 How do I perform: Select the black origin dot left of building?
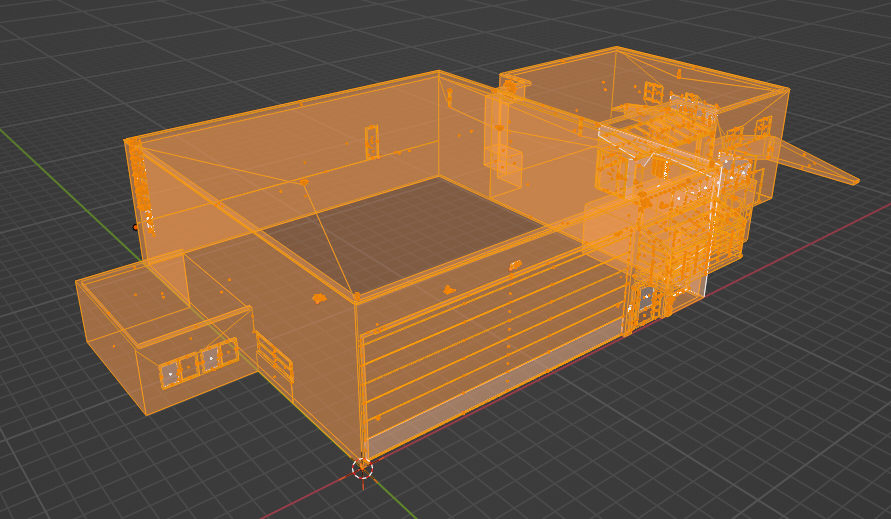(x=136, y=227)
